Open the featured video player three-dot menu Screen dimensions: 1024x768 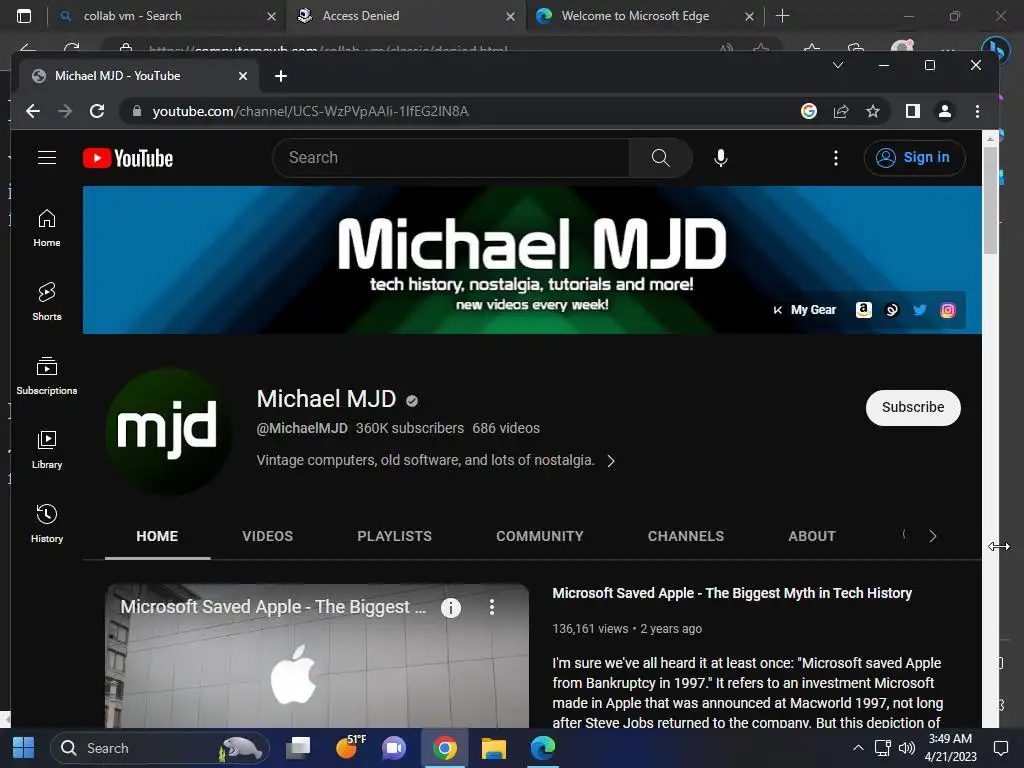coord(492,607)
